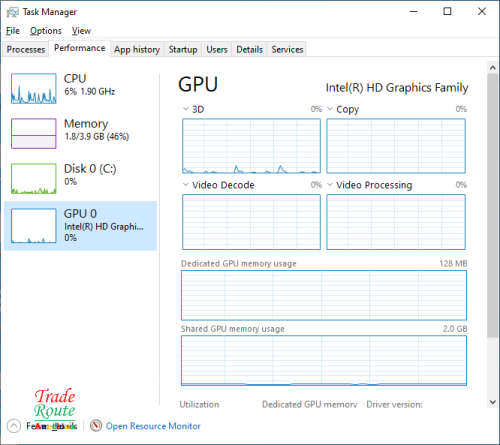Open the Copy engine dropdown chevron
The image size is (500, 445).
(x=330, y=109)
